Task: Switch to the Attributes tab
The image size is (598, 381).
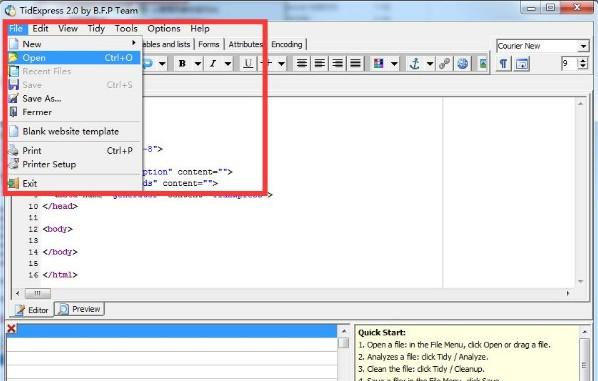Action: [x=246, y=44]
